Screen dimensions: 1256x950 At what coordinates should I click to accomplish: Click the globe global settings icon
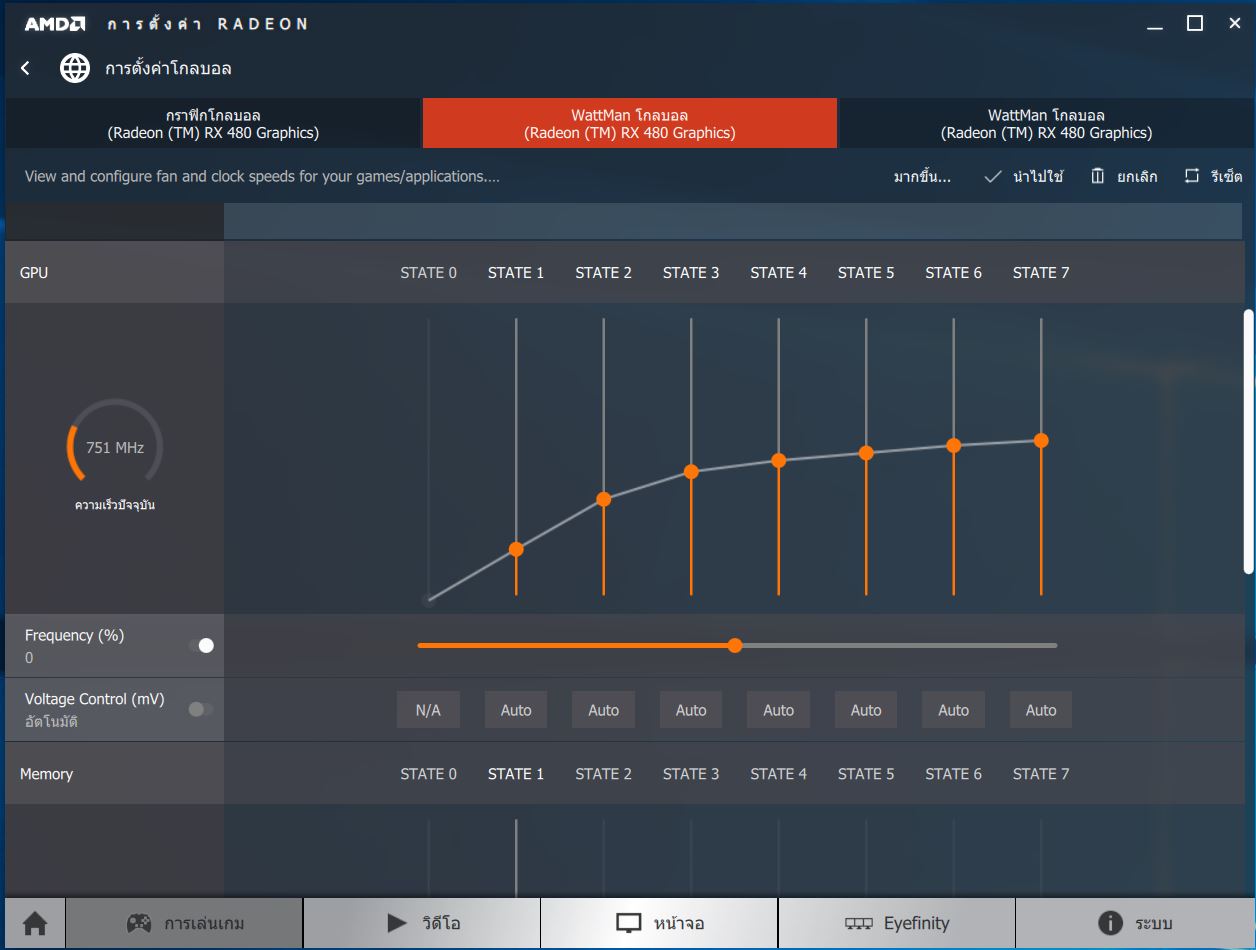point(75,68)
